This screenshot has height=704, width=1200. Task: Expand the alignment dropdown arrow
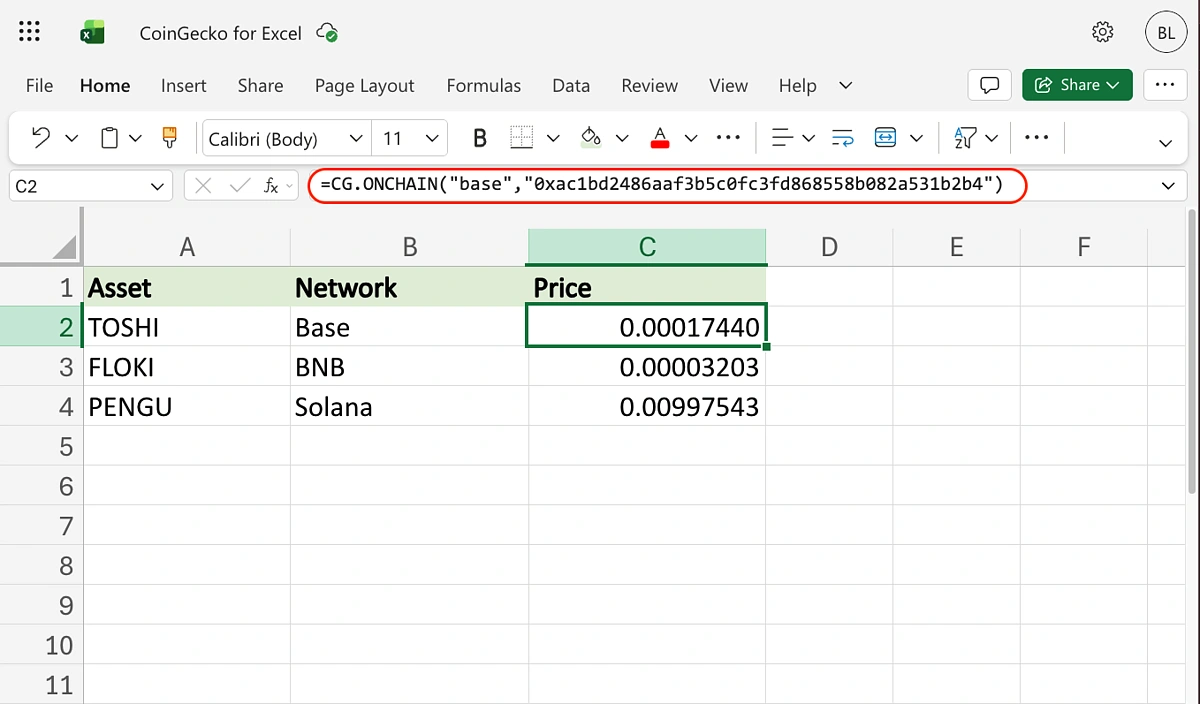point(809,138)
